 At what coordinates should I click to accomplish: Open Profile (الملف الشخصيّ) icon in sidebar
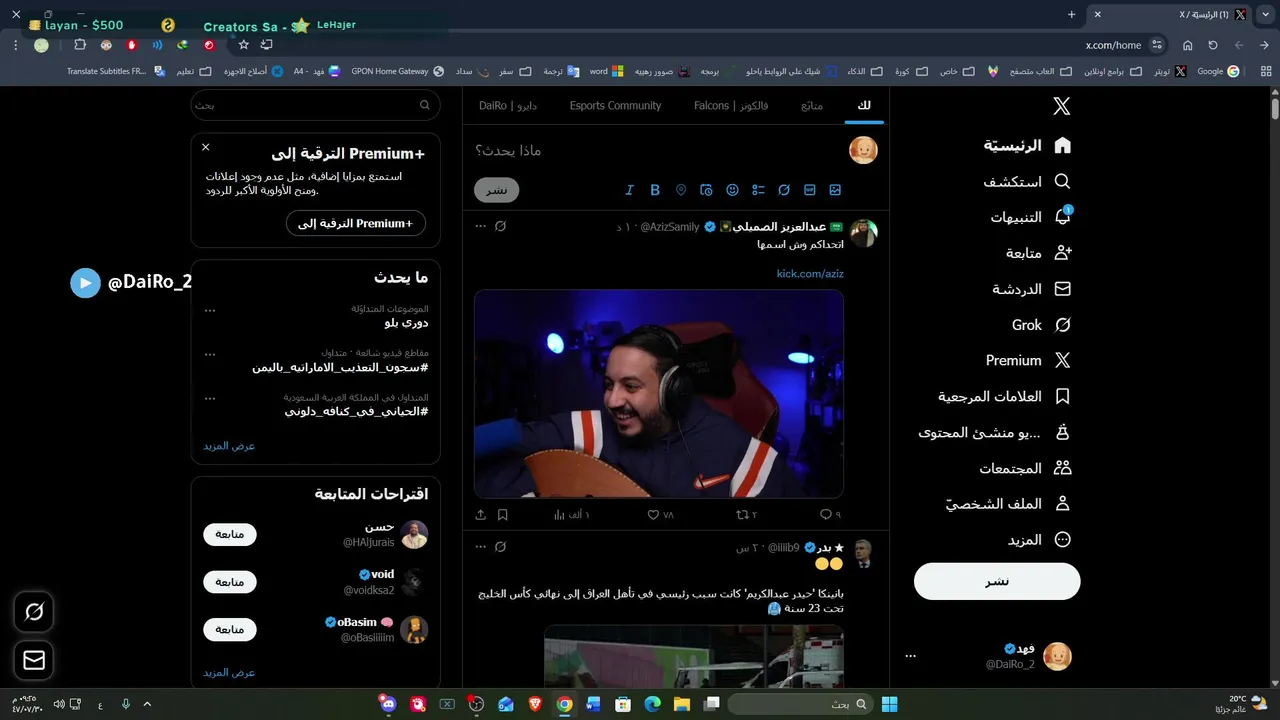(1062, 504)
